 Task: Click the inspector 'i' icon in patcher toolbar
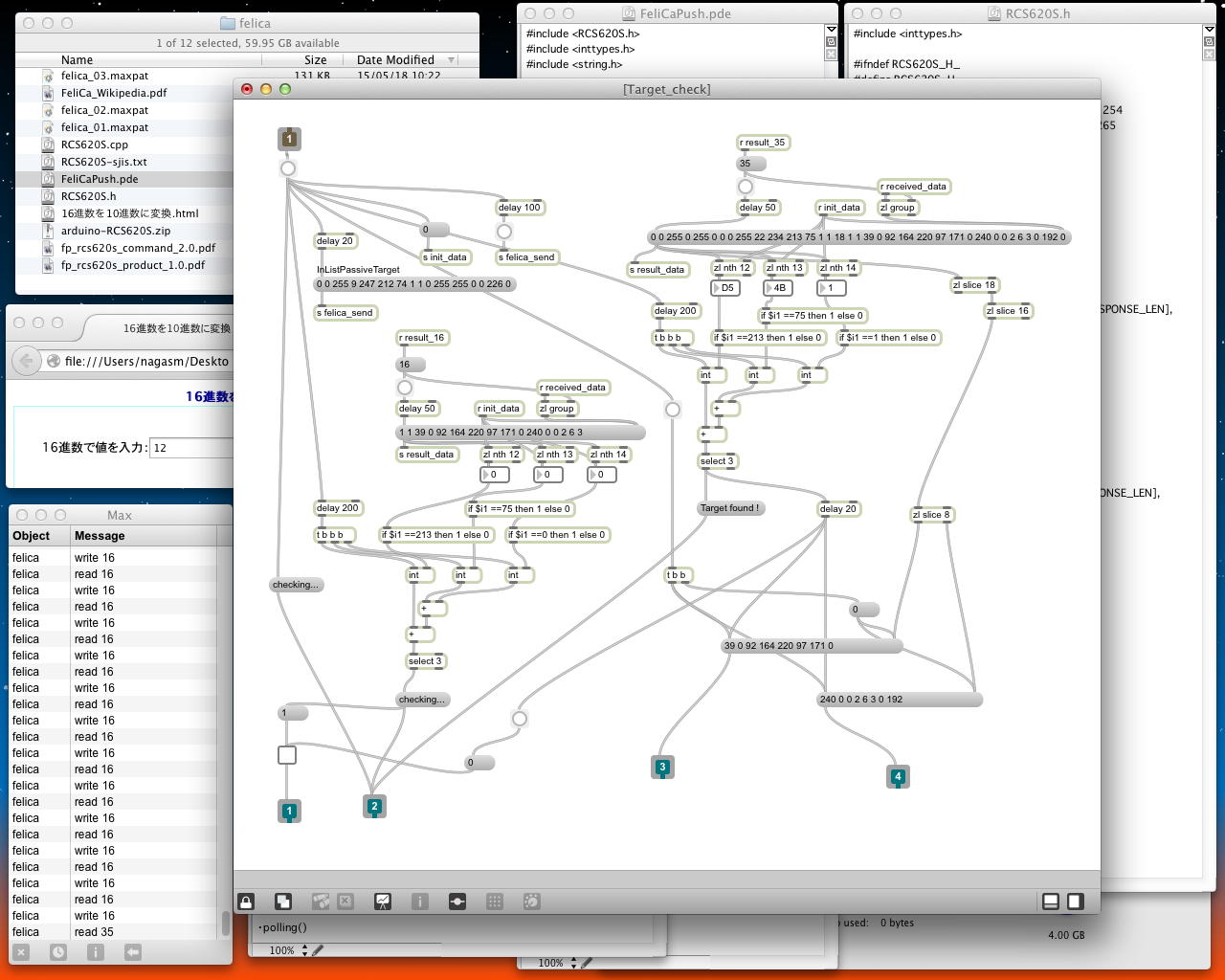point(419,901)
